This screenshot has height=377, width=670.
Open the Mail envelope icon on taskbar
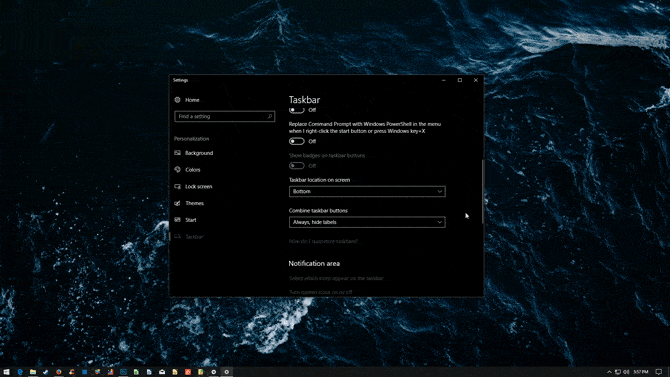(162, 372)
